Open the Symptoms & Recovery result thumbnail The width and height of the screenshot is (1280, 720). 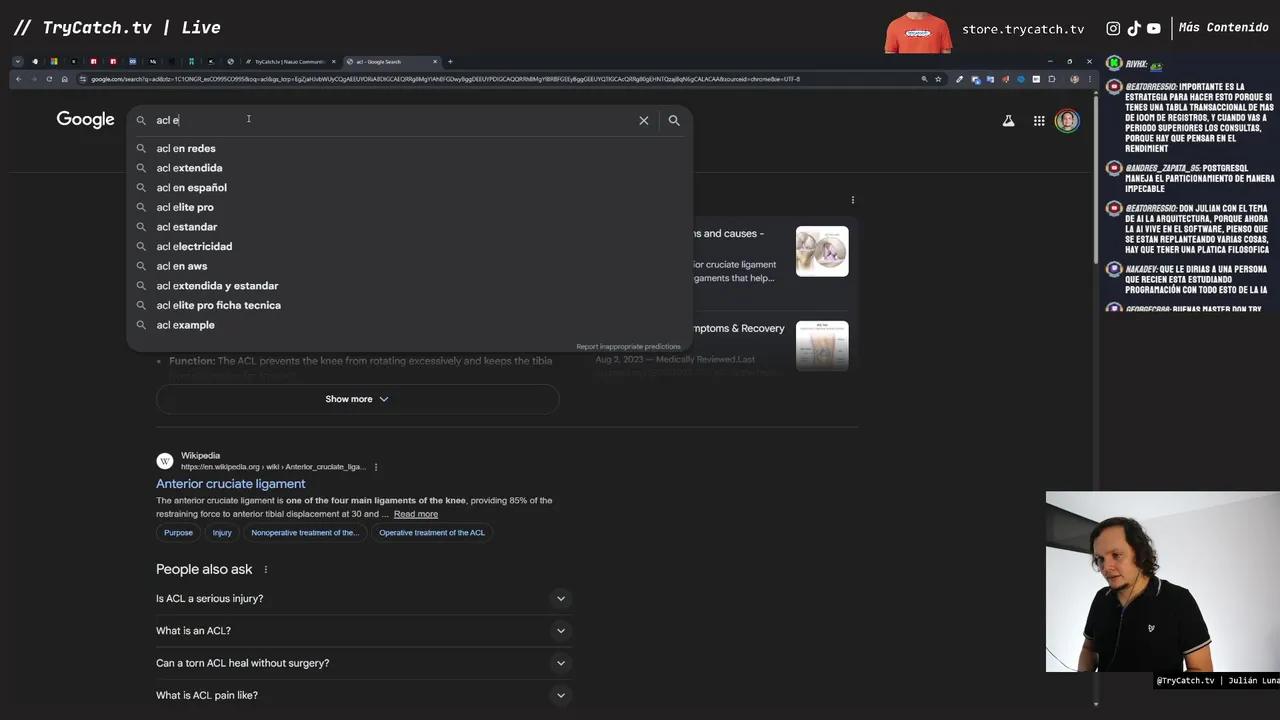[x=822, y=346]
